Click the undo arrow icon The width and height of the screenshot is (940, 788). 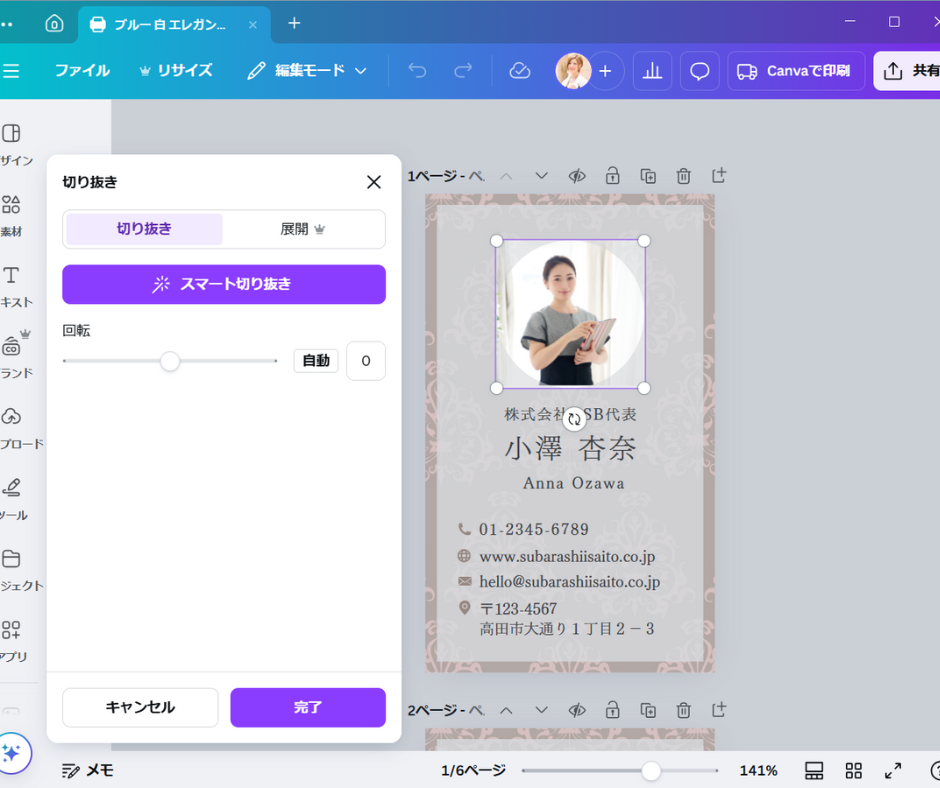tap(417, 71)
